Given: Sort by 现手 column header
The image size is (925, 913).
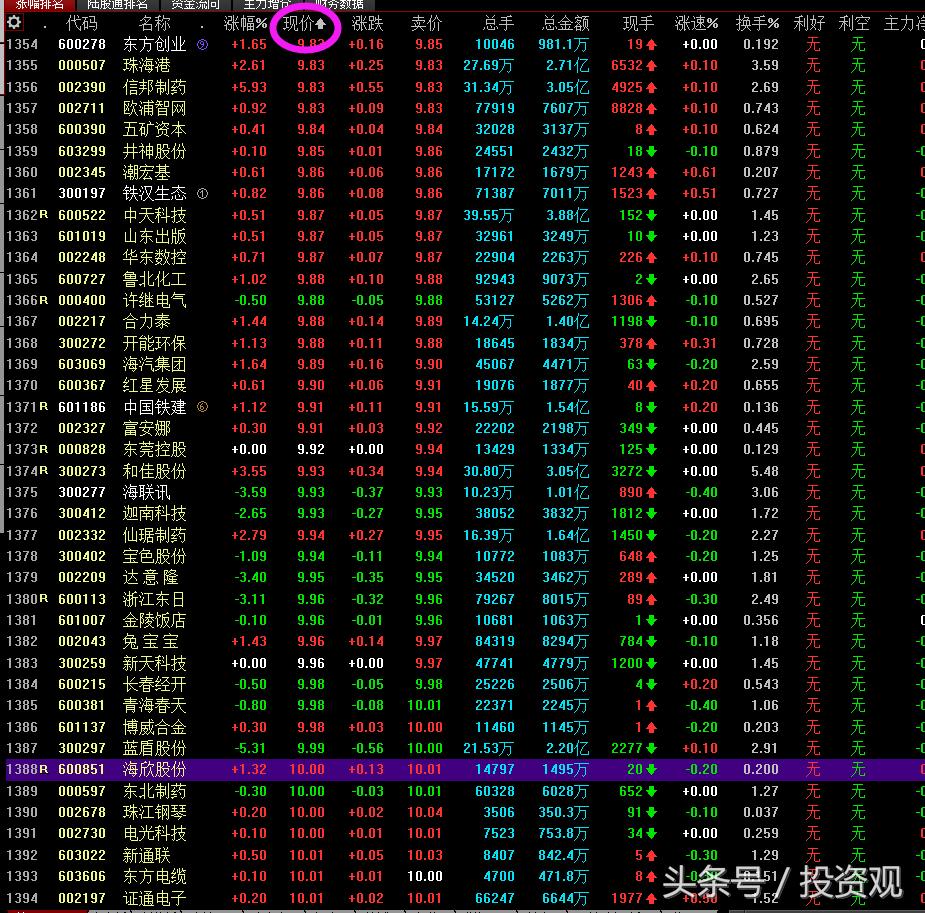Looking at the screenshot, I should pyautogui.click(x=638, y=24).
